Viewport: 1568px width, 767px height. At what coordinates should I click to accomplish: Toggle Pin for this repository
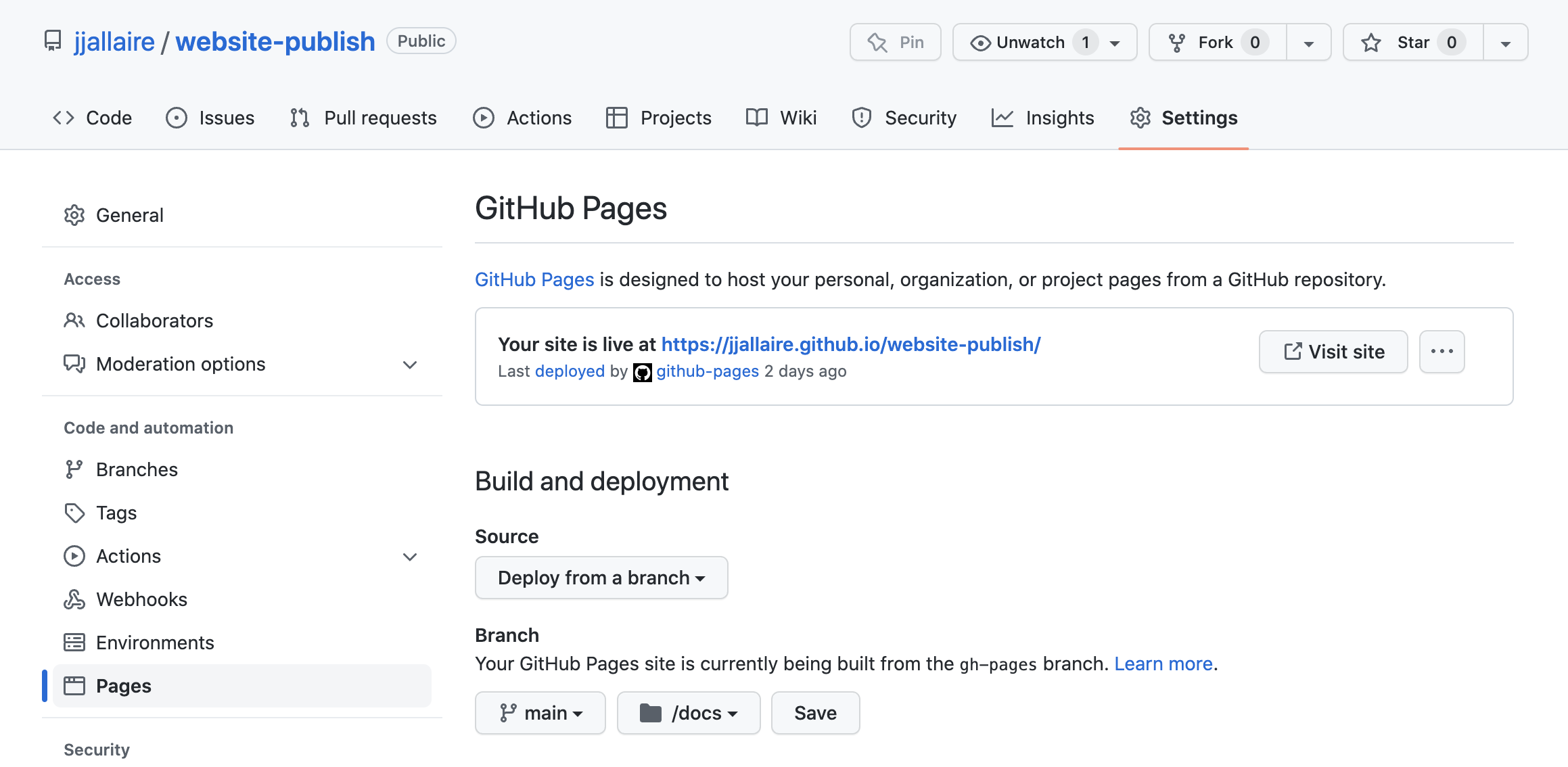pos(895,42)
